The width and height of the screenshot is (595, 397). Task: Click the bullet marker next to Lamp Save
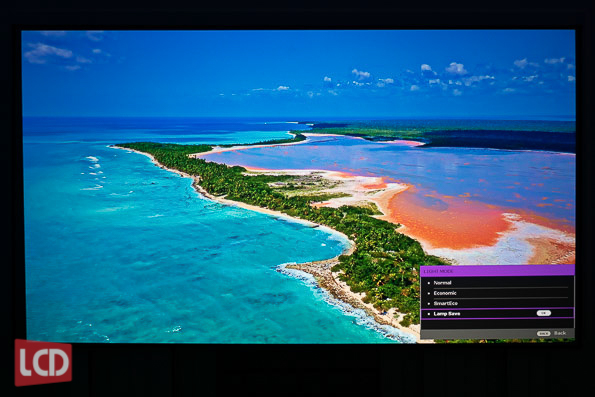click(429, 314)
